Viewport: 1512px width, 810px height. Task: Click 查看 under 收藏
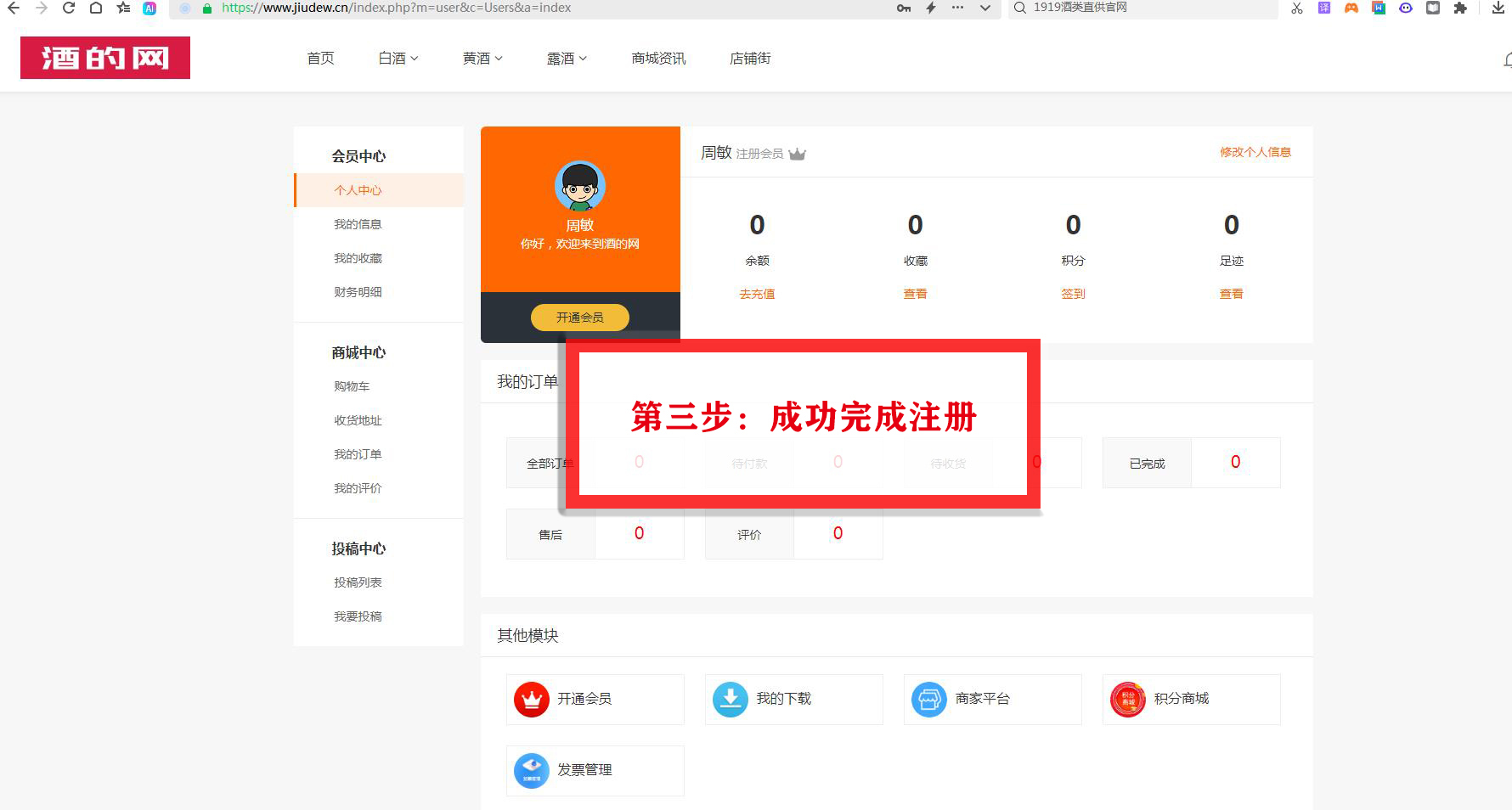[915, 294]
